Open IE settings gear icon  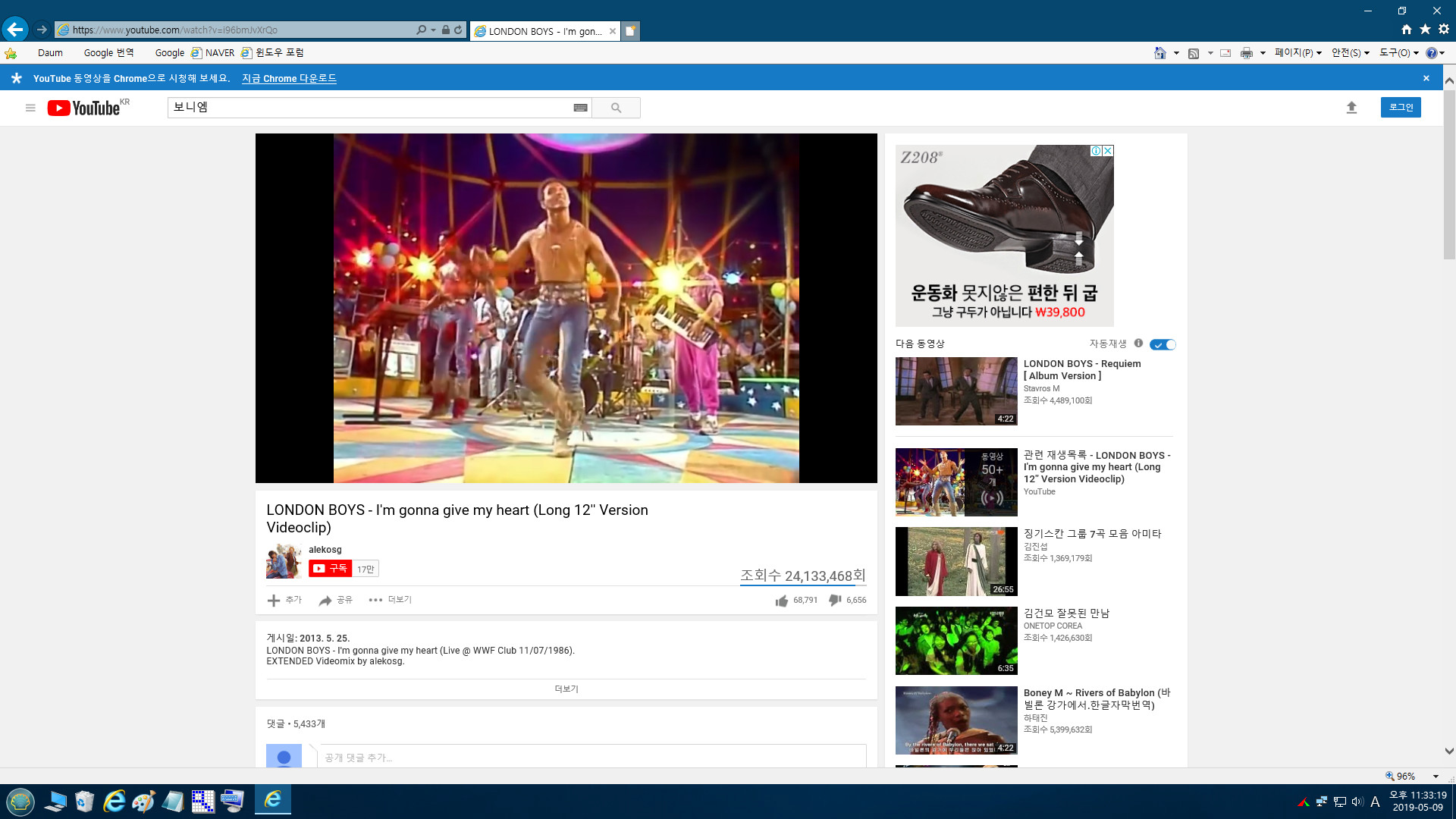(x=1444, y=29)
